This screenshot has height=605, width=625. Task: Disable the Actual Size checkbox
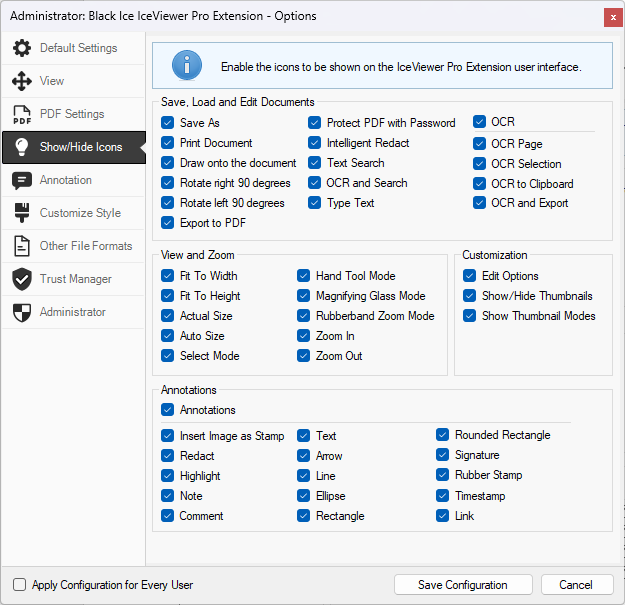(167, 316)
